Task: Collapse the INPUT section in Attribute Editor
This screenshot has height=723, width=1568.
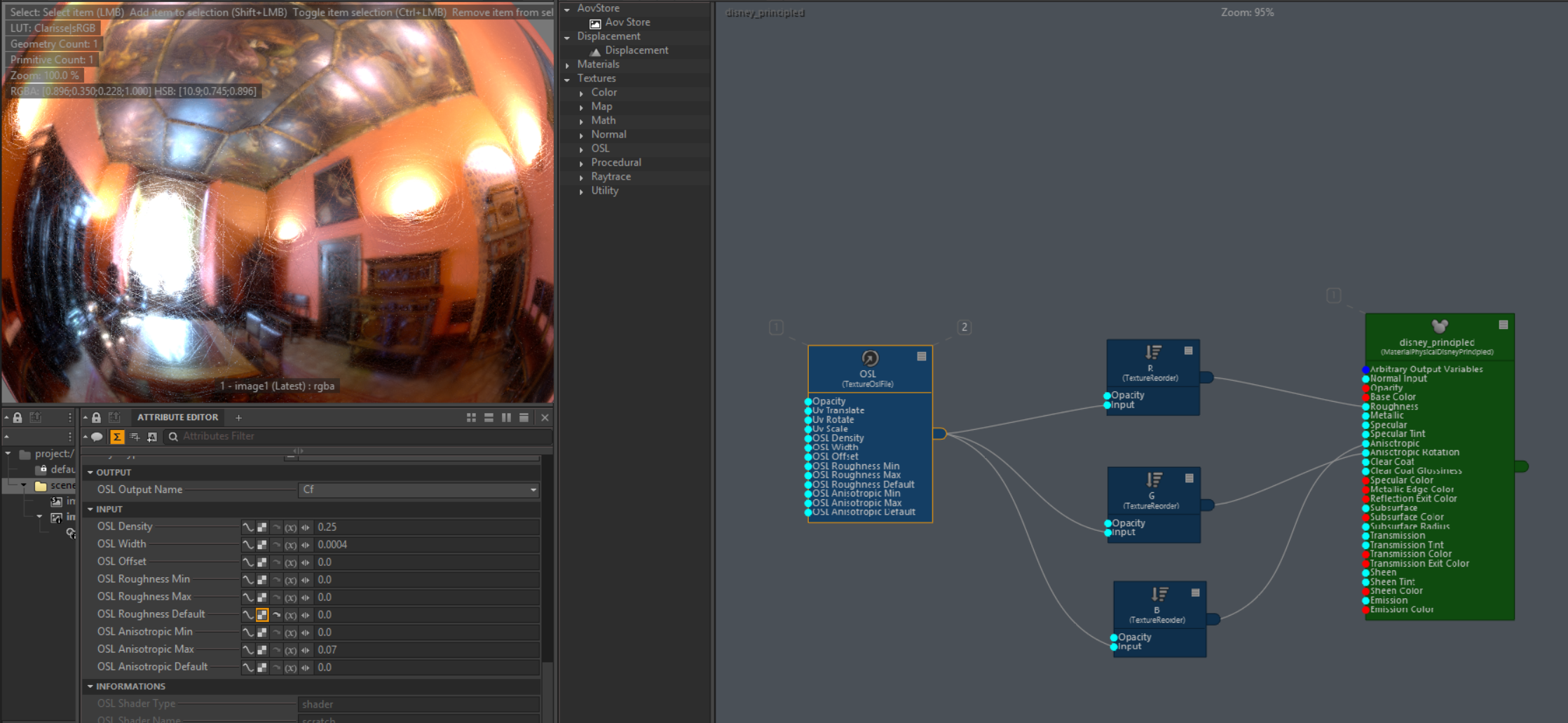Action: click(x=90, y=509)
